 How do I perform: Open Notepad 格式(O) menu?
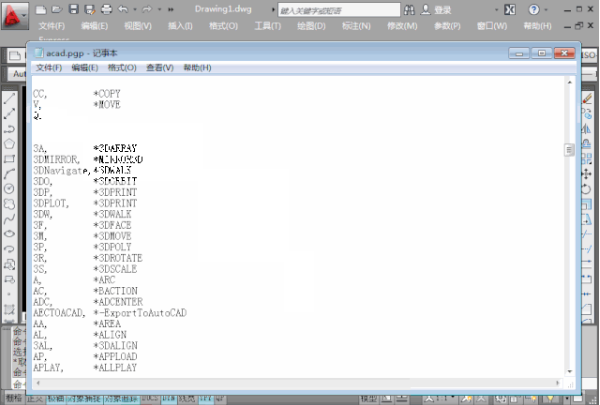click(x=122, y=68)
